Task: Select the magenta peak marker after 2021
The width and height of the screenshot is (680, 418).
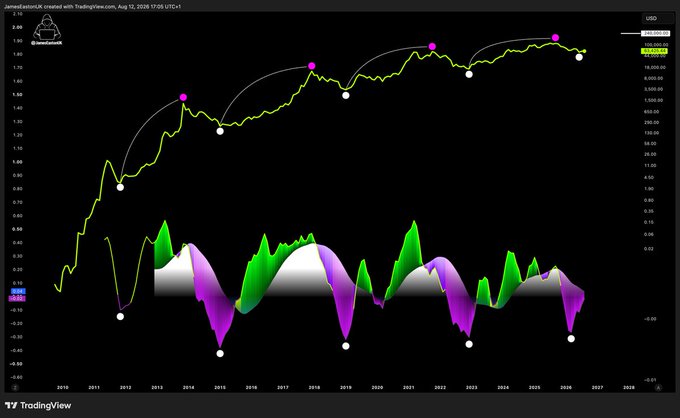Action: (432, 46)
